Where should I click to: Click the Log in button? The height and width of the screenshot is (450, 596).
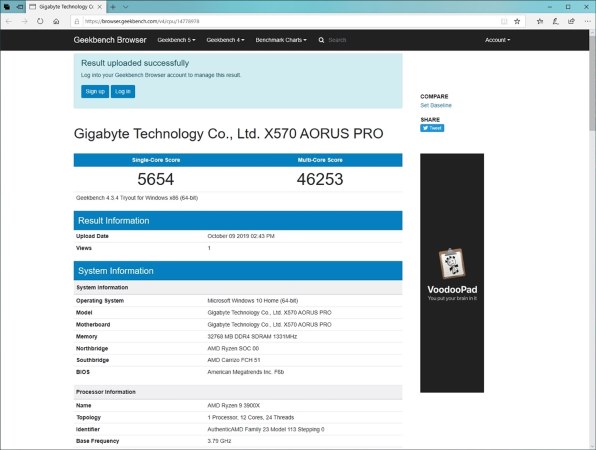pyautogui.click(x=123, y=92)
